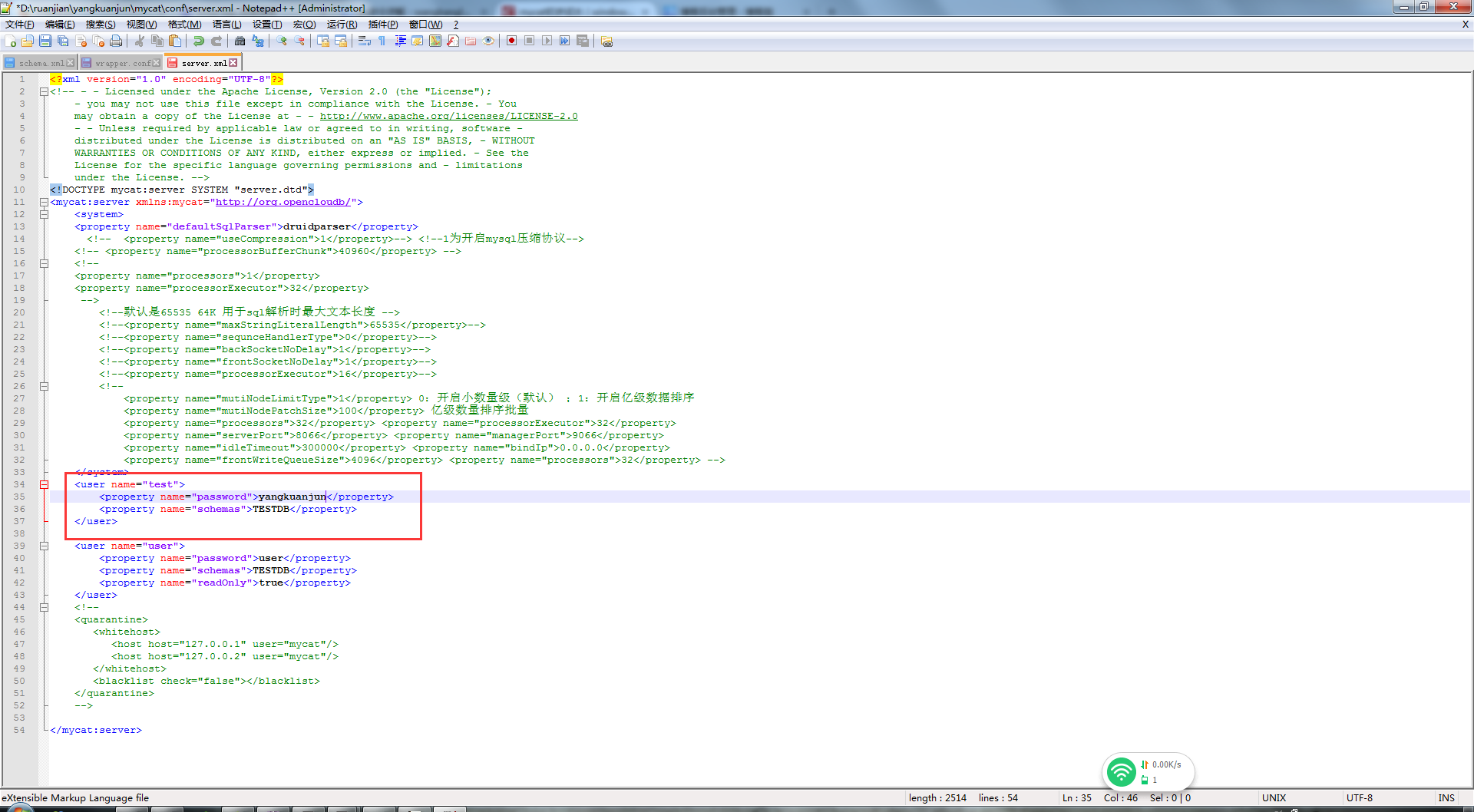Click Run Macro Multiple Times icon

[565, 41]
